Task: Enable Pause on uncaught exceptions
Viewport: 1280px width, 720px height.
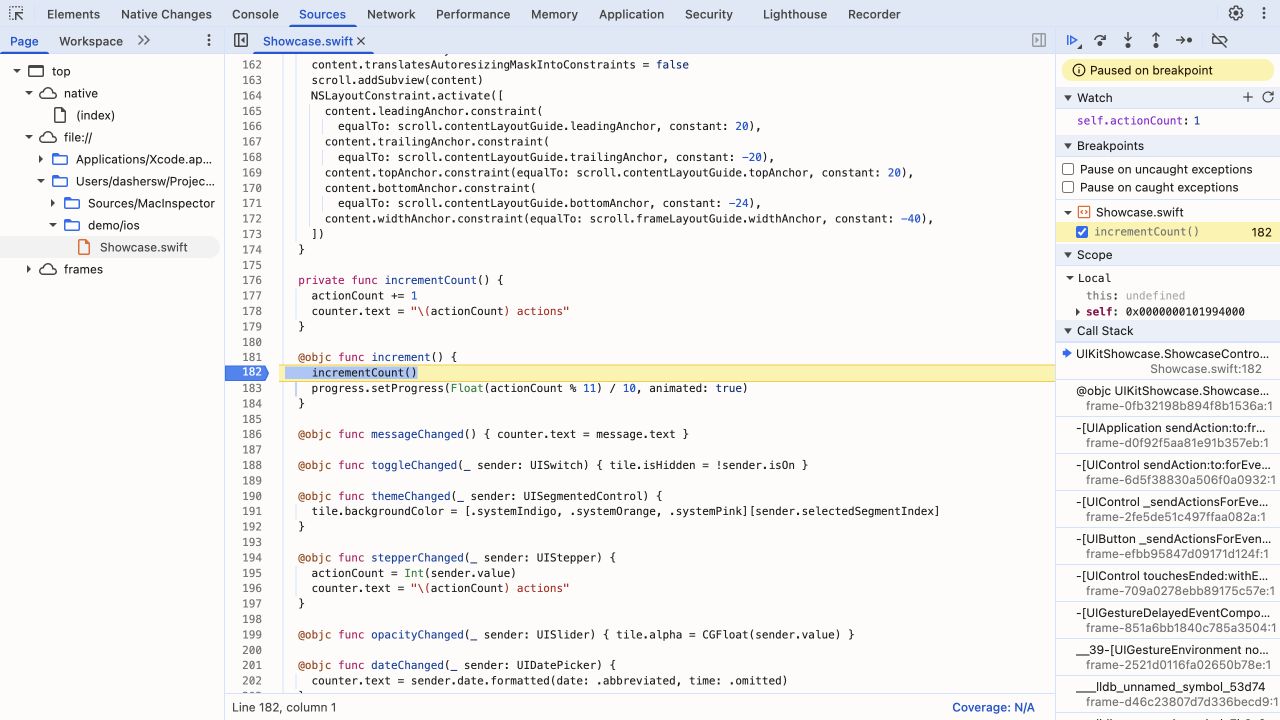Action: click(x=1068, y=169)
